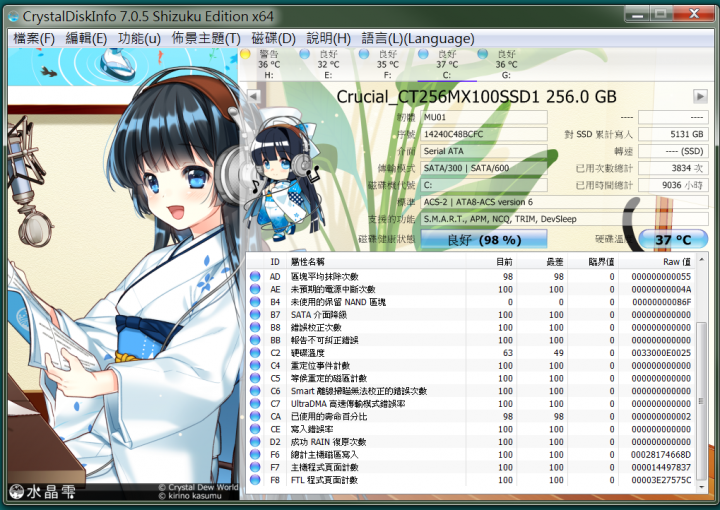The height and width of the screenshot is (510, 720).
Task: Open the 佈景主題(T) menu
Action: (206, 39)
